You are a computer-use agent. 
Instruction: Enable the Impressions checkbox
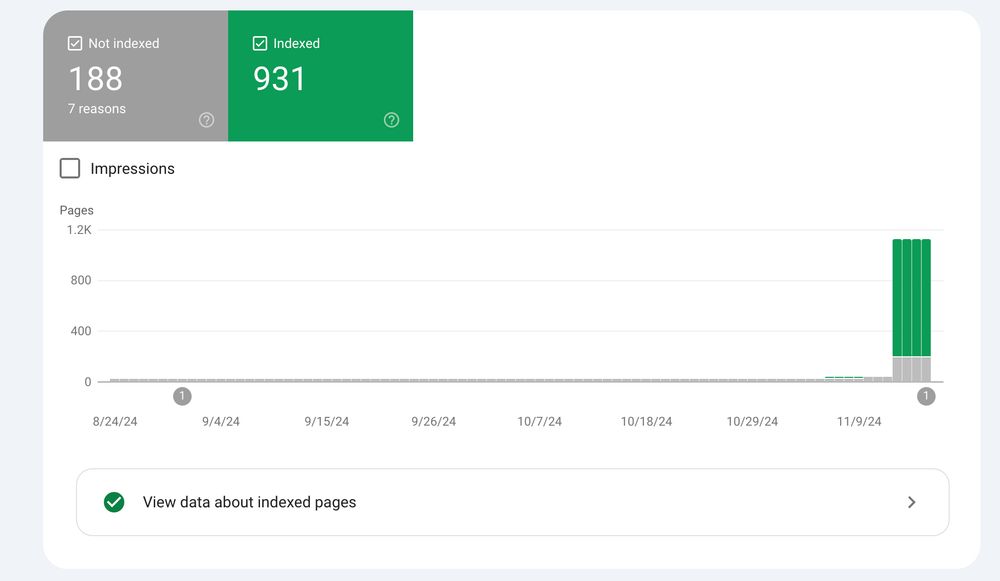[x=70, y=168]
